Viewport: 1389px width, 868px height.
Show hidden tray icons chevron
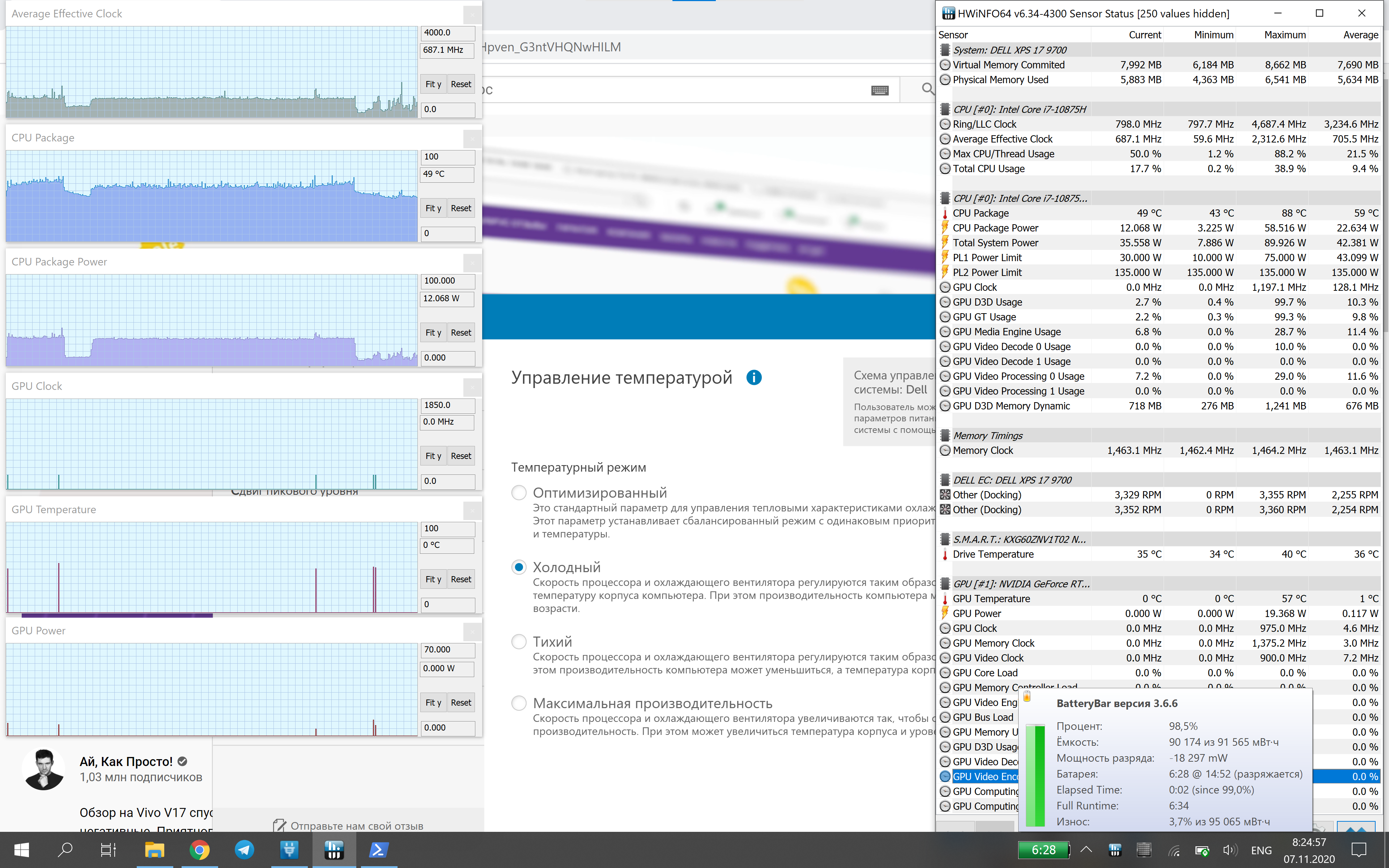click(x=1086, y=850)
